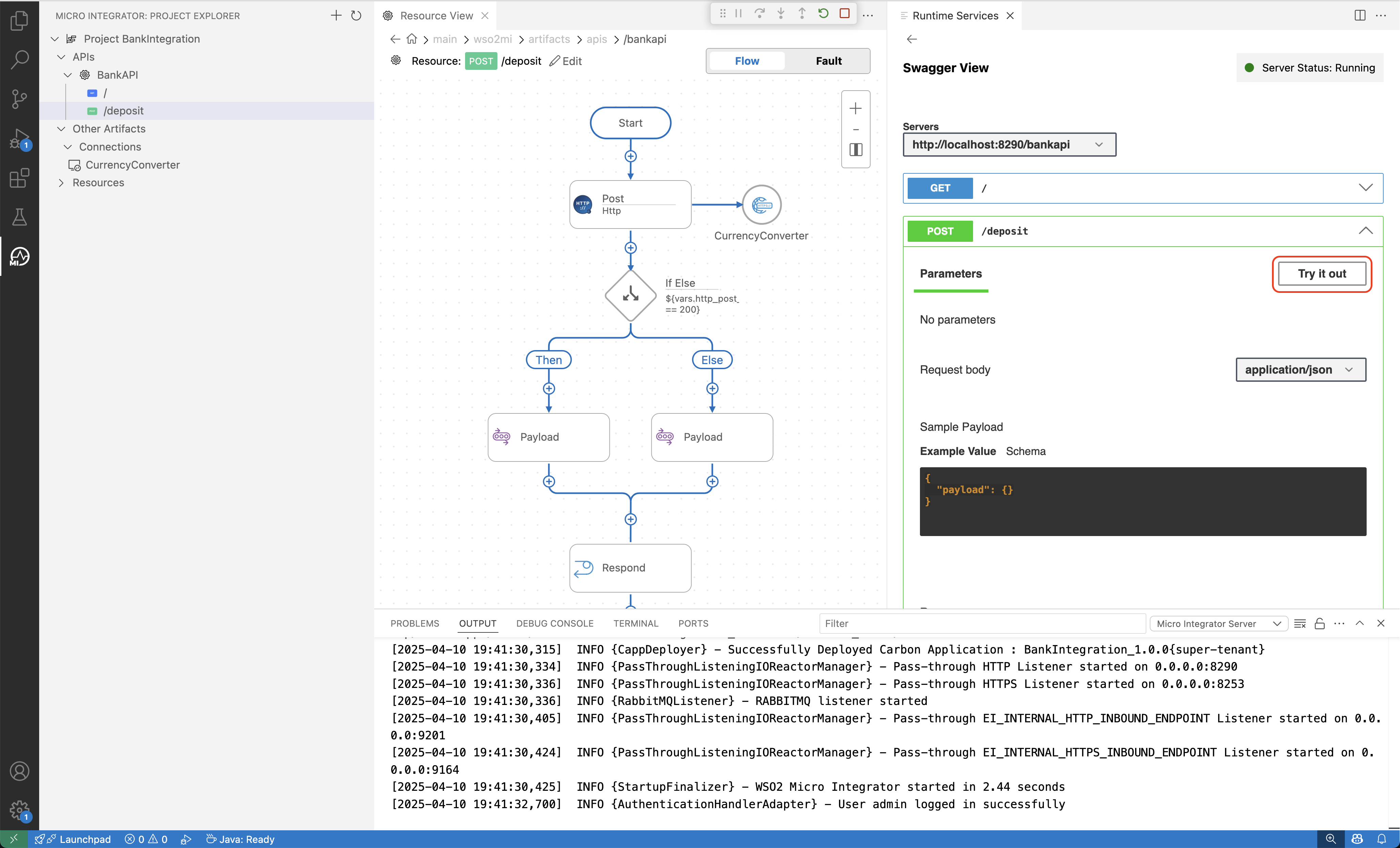The height and width of the screenshot is (848, 1400).
Task: Open the Search view in activity bar
Action: pyautogui.click(x=19, y=59)
